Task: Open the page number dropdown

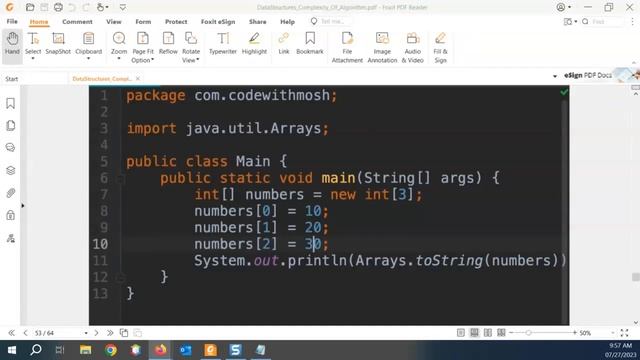Action: coord(86,333)
